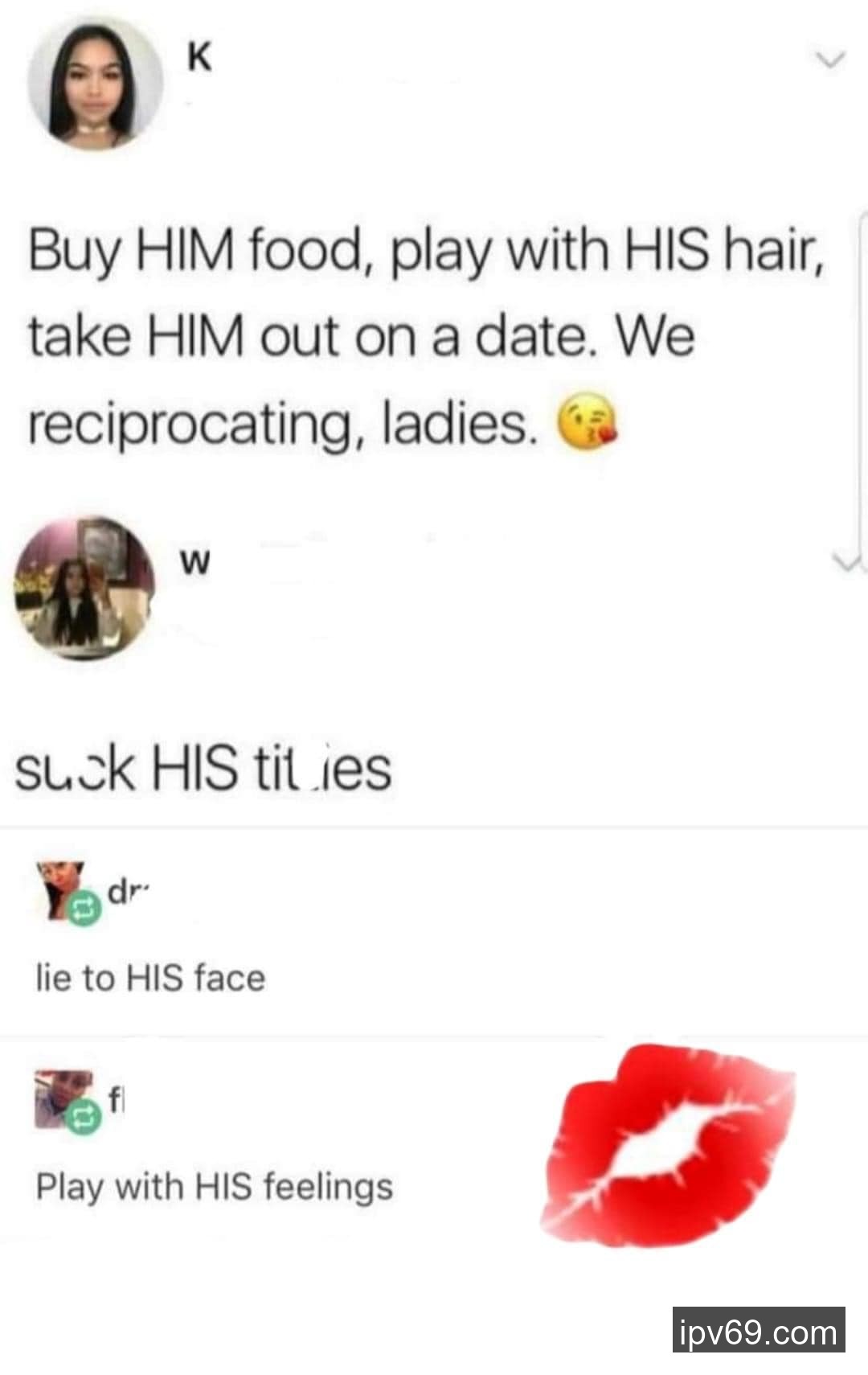Click W's reply text about HIS
The image size is (868, 1375).
(203, 768)
